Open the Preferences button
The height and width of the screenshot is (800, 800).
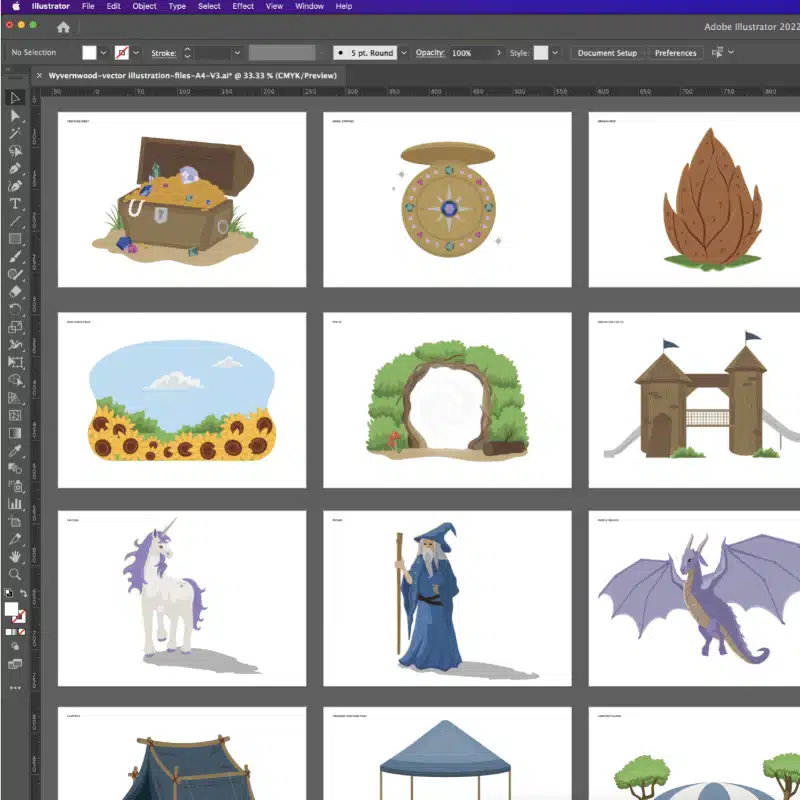click(676, 52)
